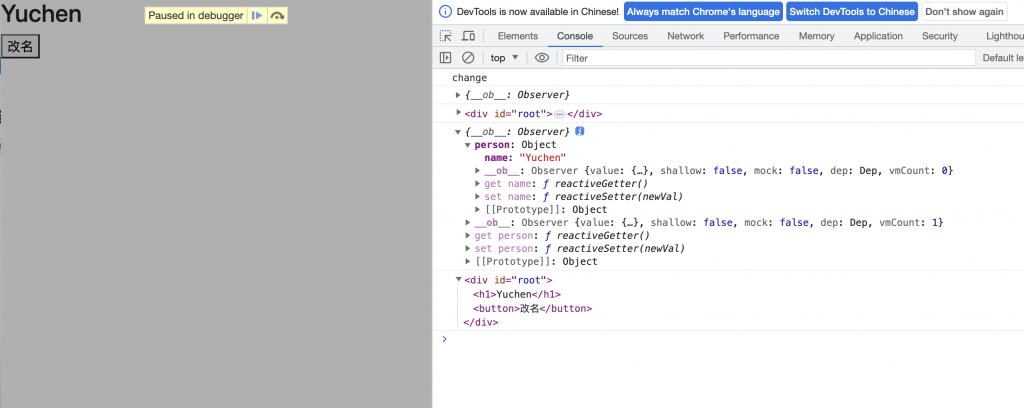Screen dimensions: 1024x408
Task: Clear console icon
Action: click(468, 57)
